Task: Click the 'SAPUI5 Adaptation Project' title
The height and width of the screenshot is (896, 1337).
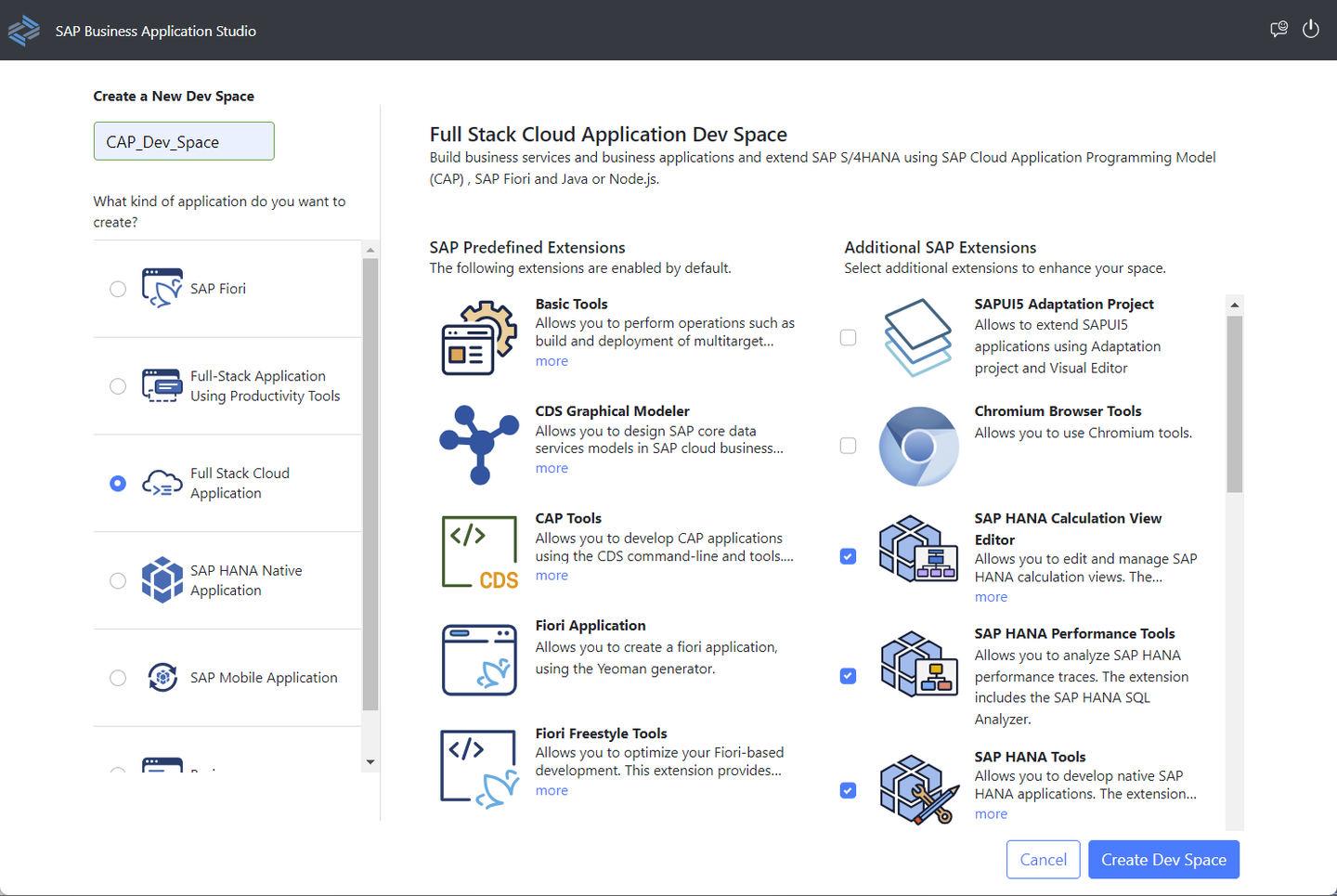Action: point(1064,304)
